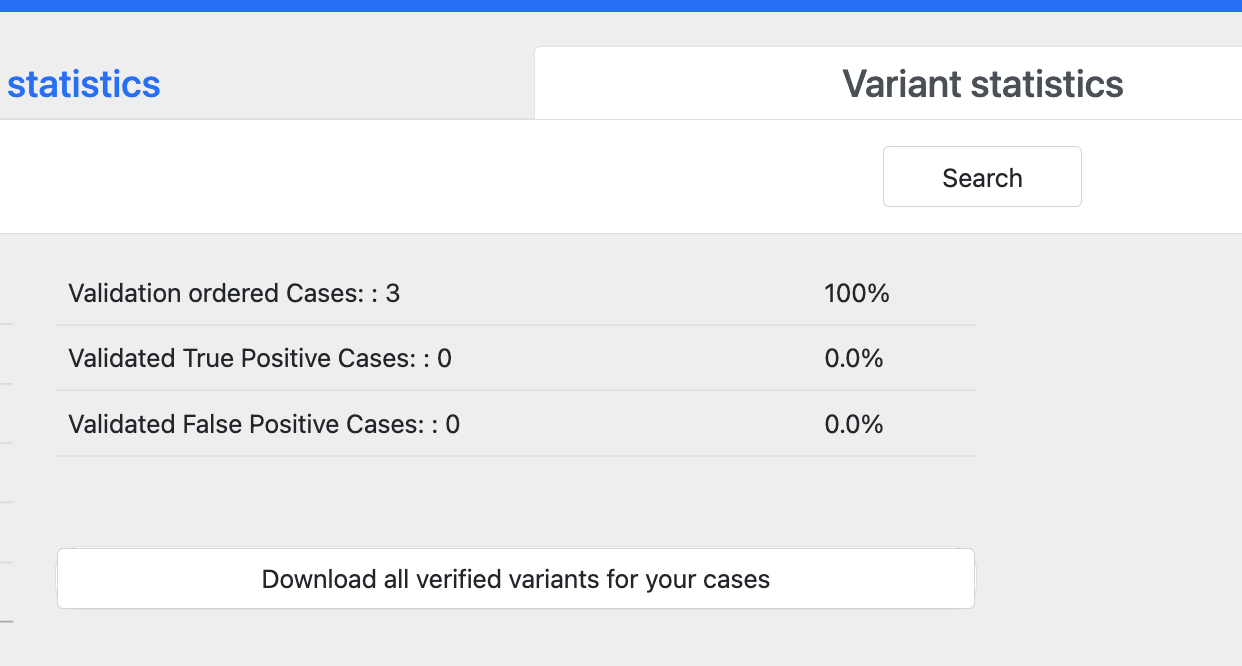Click the statistics link text
1242x666 pixels.
pyautogui.click(x=84, y=84)
